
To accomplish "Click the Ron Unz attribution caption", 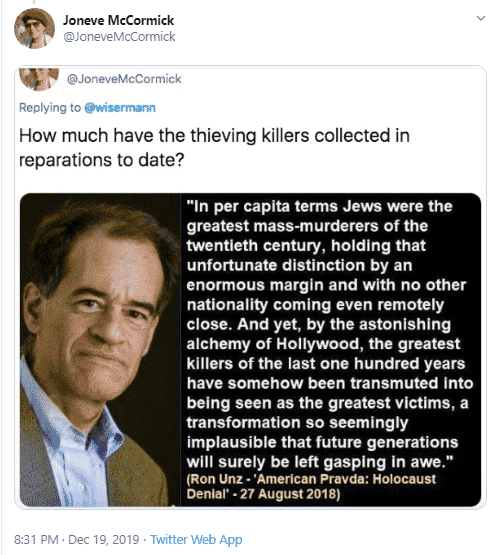I will pos(311,486).
